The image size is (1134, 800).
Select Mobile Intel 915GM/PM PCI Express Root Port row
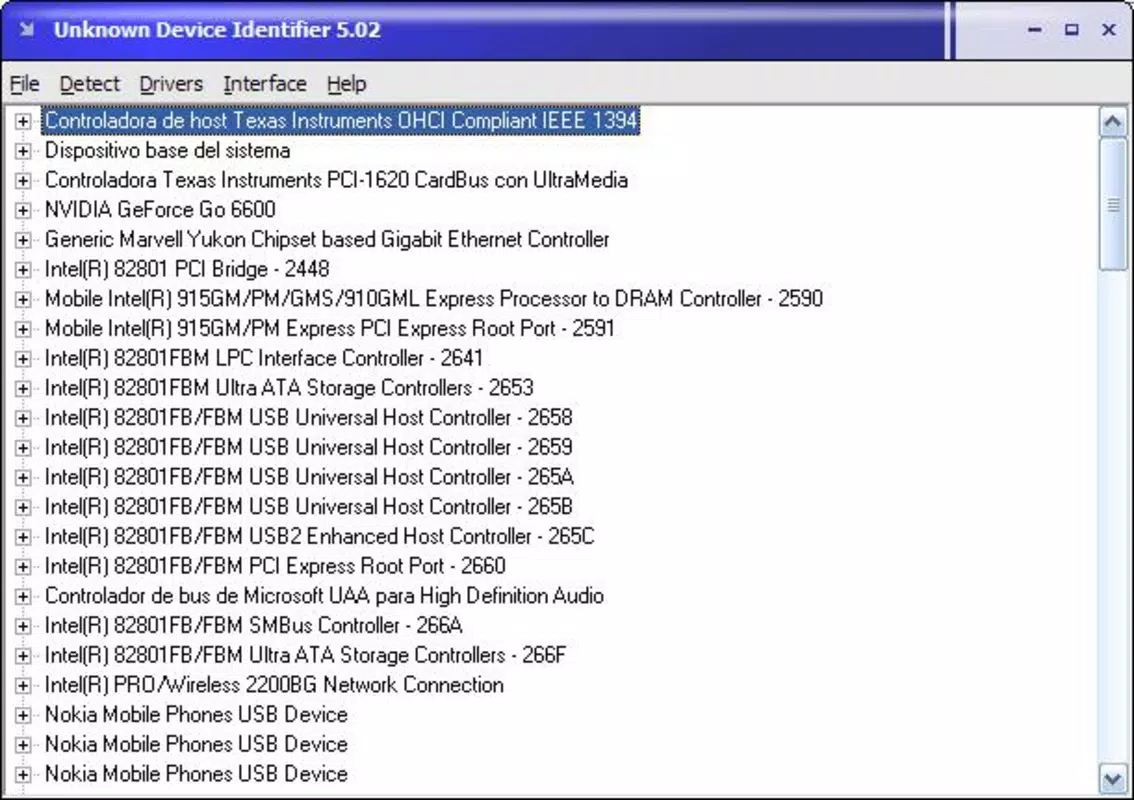(329, 328)
